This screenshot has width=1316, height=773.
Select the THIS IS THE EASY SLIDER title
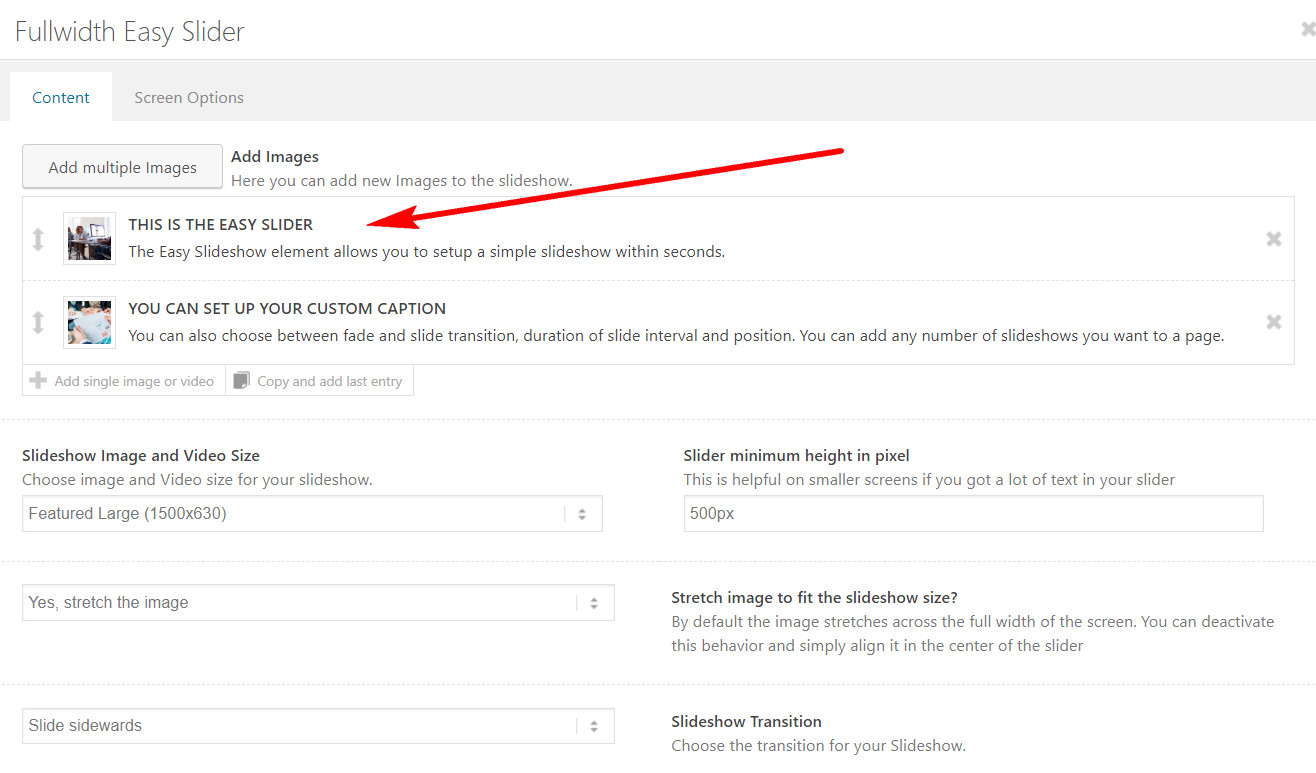(x=221, y=224)
